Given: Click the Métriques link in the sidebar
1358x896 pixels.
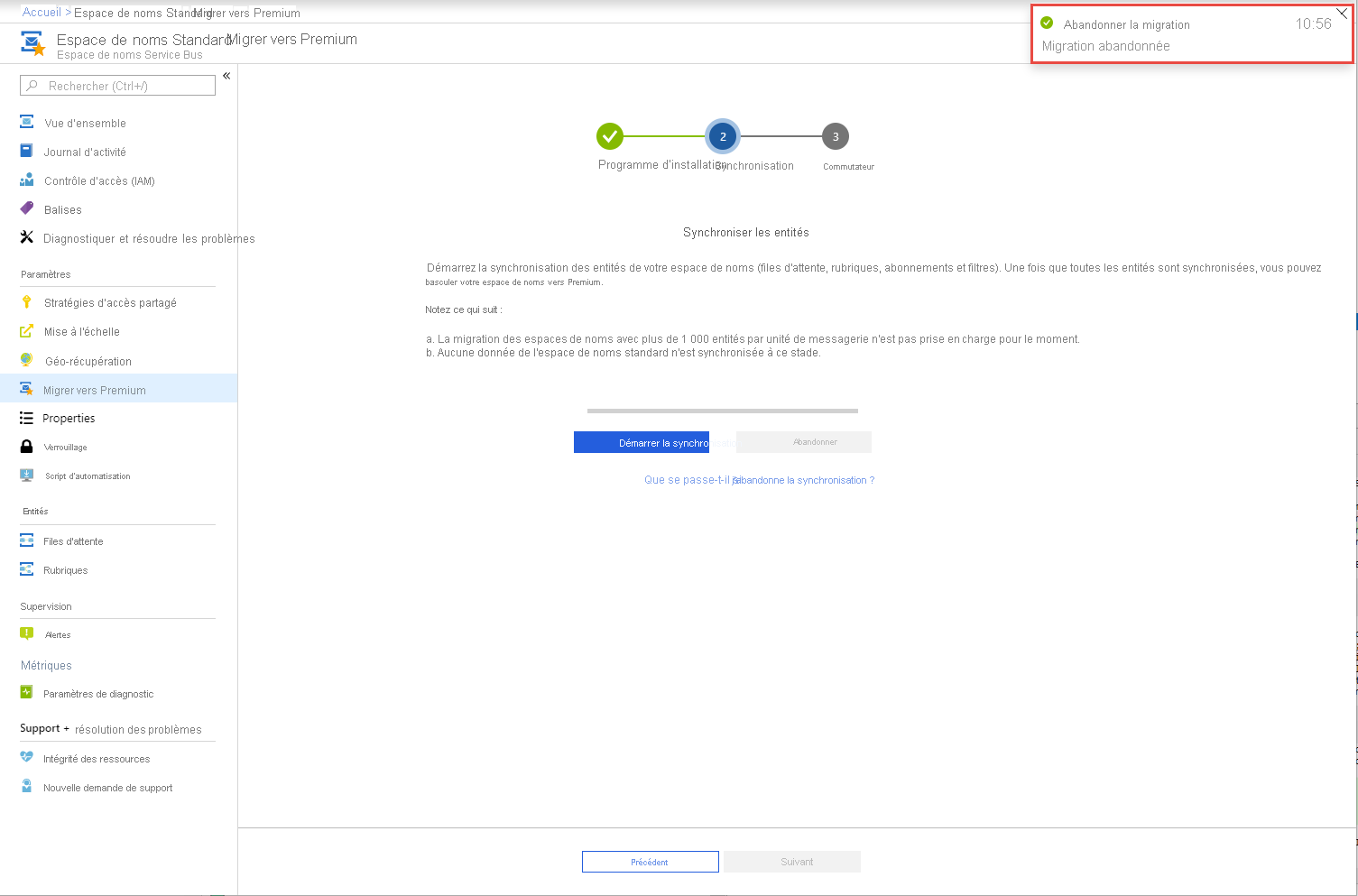Looking at the screenshot, I should [x=46, y=666].
